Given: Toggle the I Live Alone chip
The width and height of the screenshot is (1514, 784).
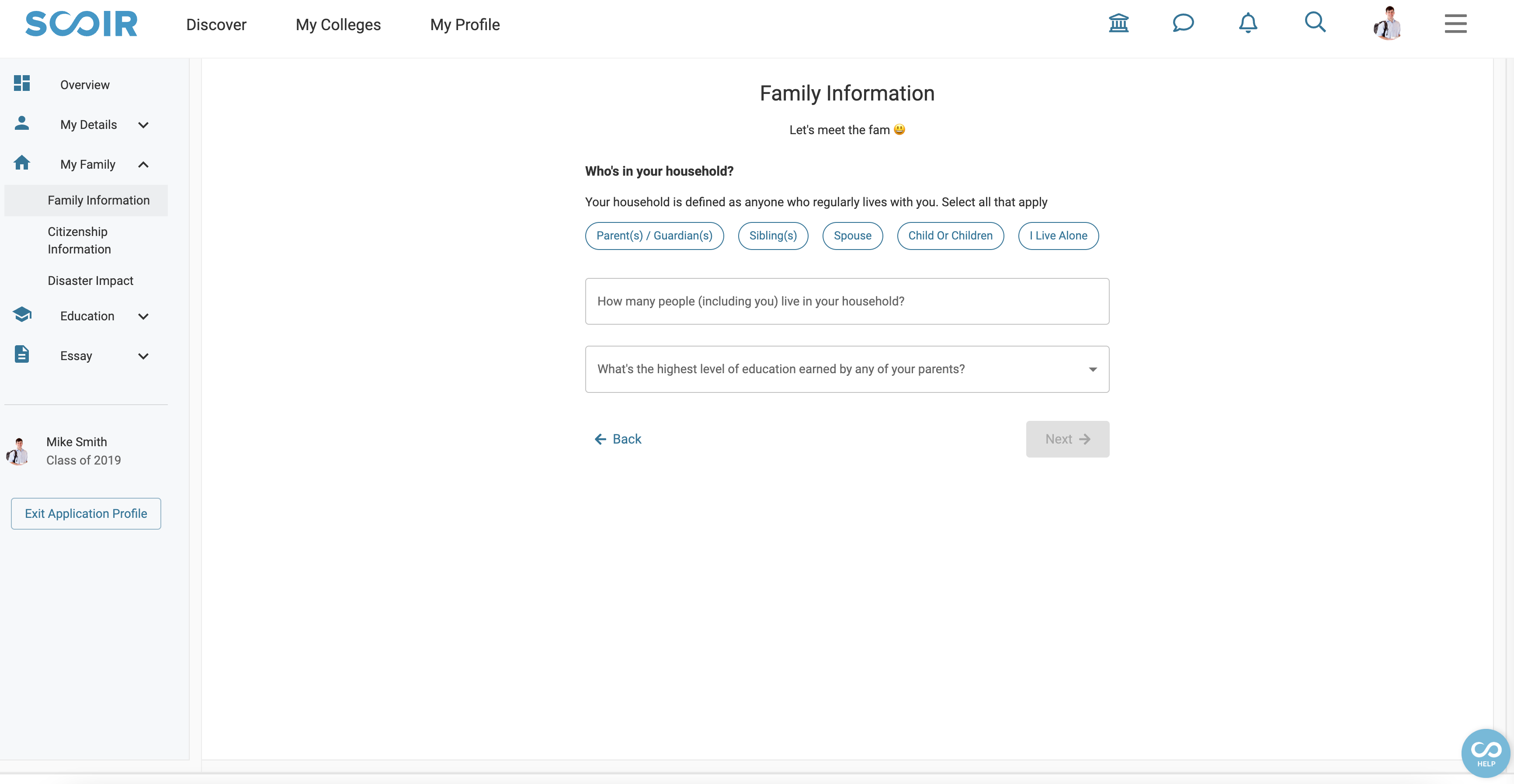Looking at the screenshot, I should 1058,236.
